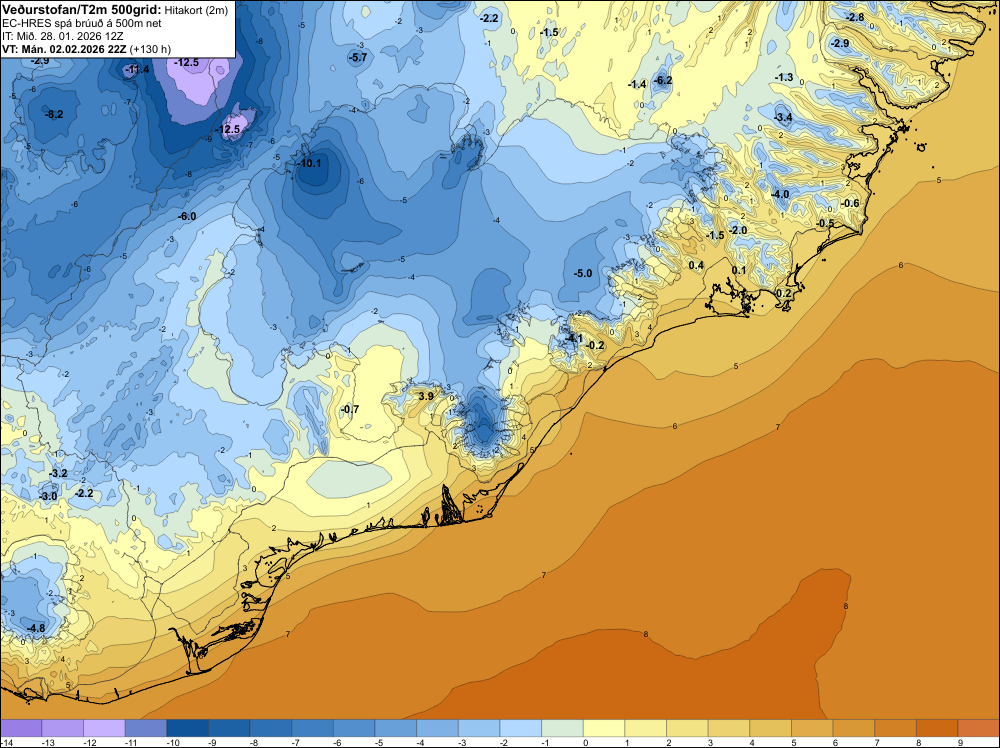This screenshot has height=748, width=1000.
Task: Click the -3.2 temperature value
Action: tap(58, 473)
